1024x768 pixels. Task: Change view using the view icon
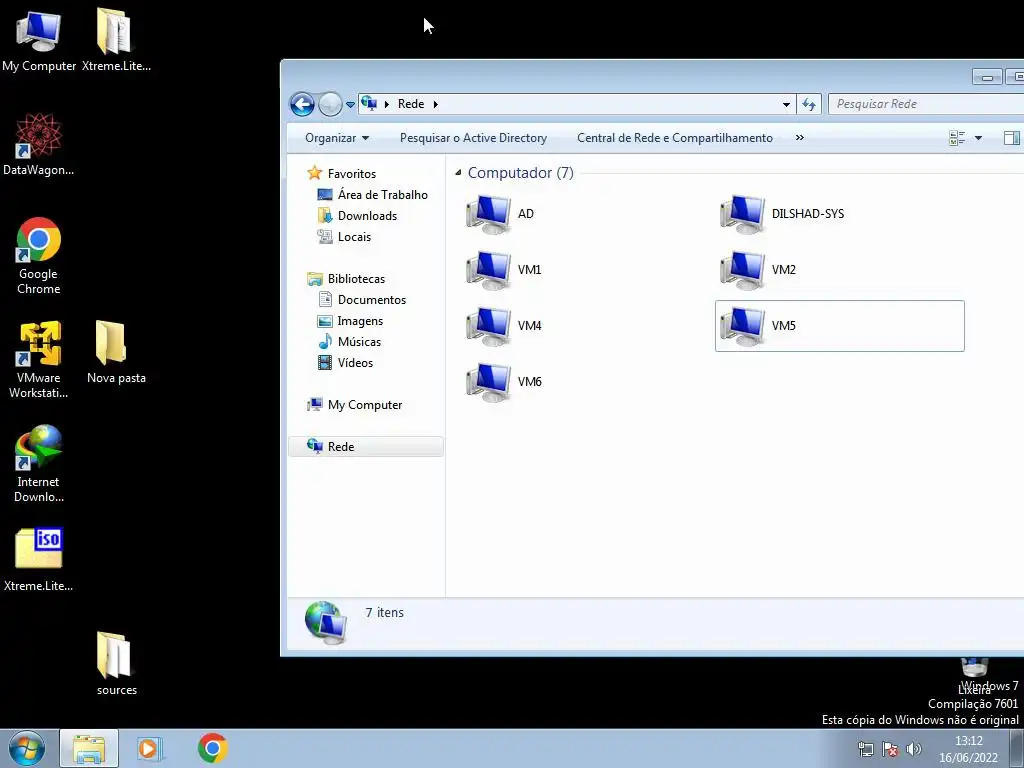957,138
